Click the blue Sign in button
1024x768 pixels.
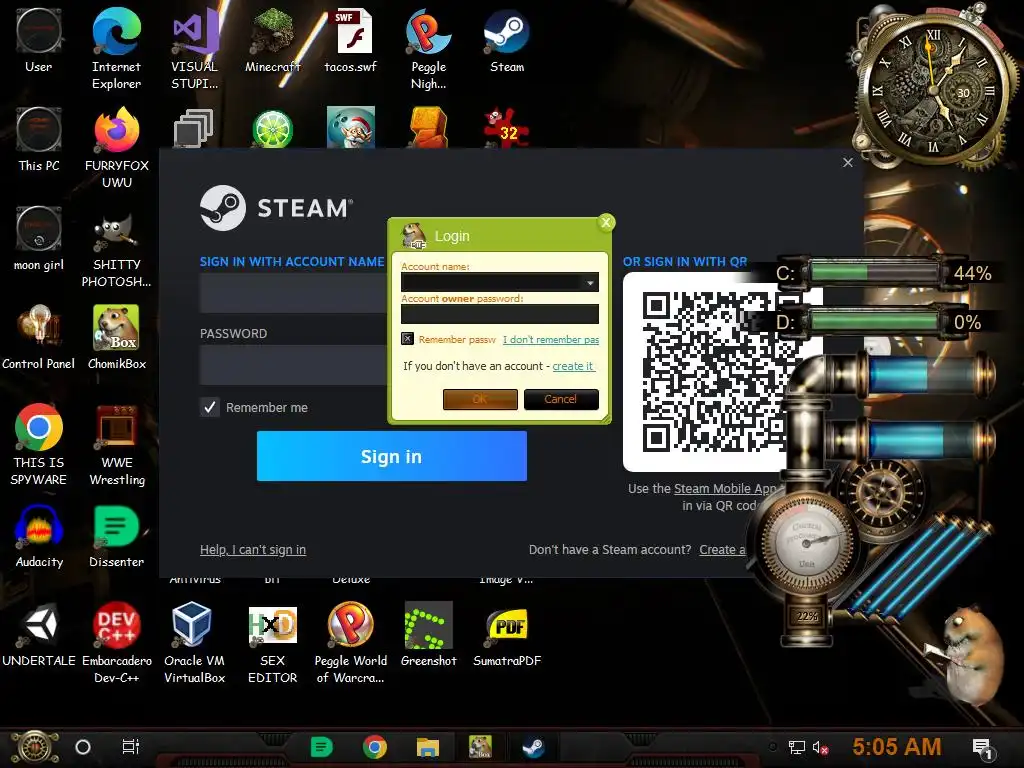391,456
